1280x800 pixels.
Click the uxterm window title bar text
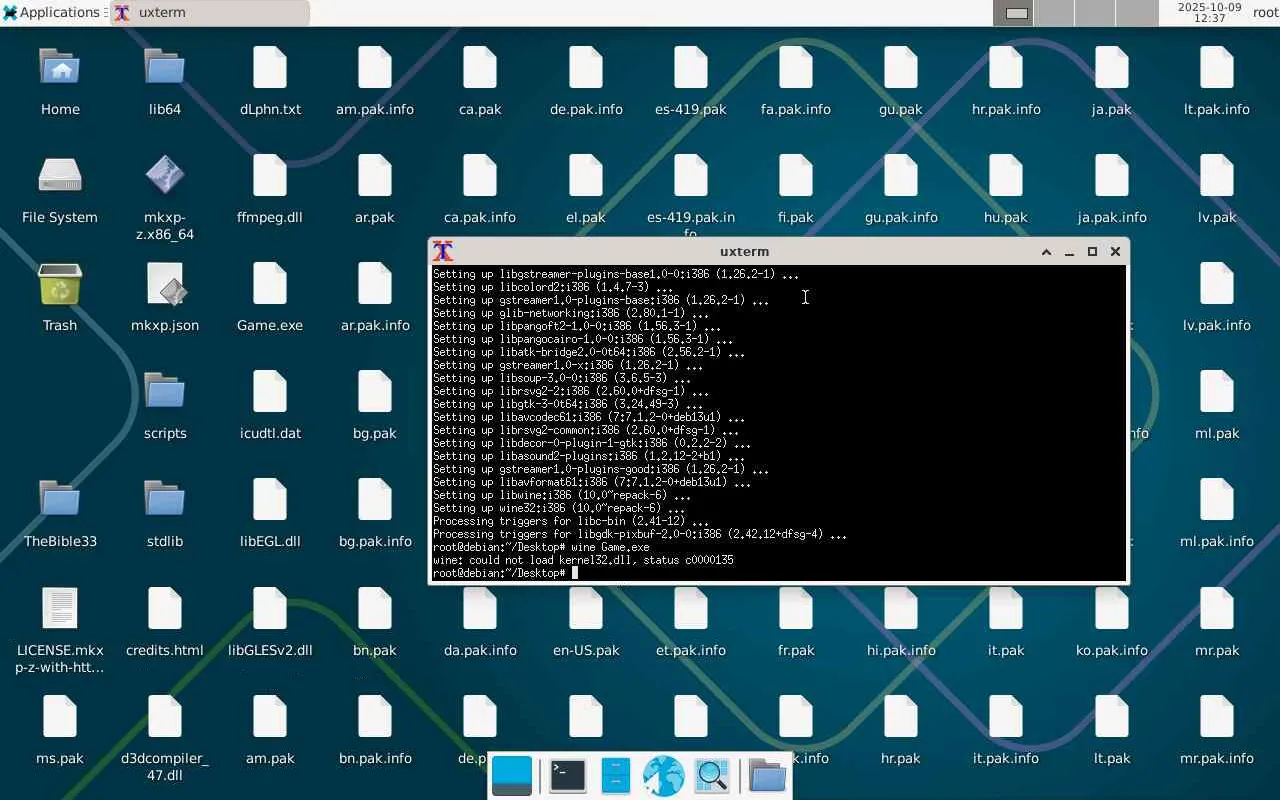tap(744, 251)
